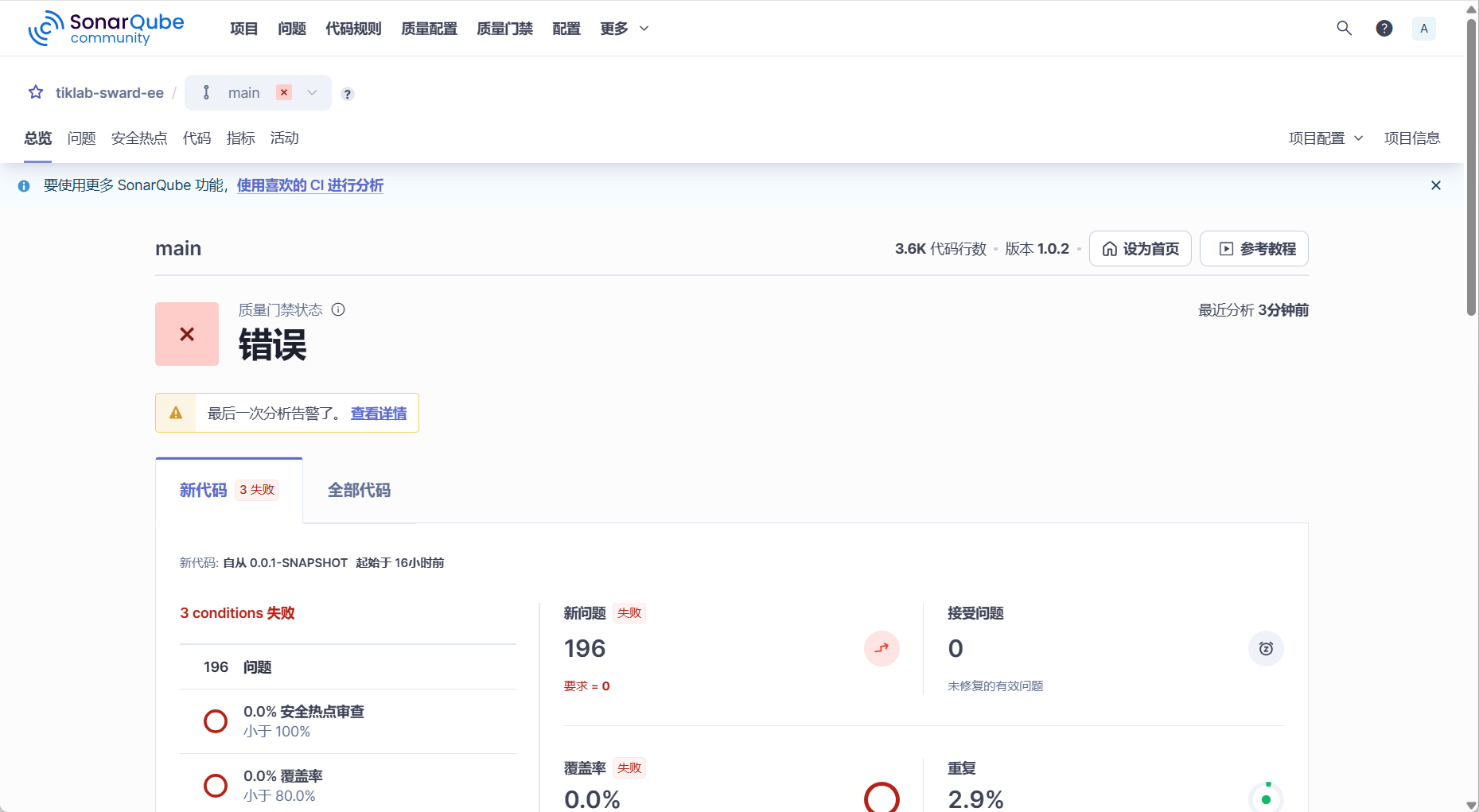This screenshot has height=812, width=1479.
Task: Open the user avatar A menu
Action: click(x=1424, y=28)
